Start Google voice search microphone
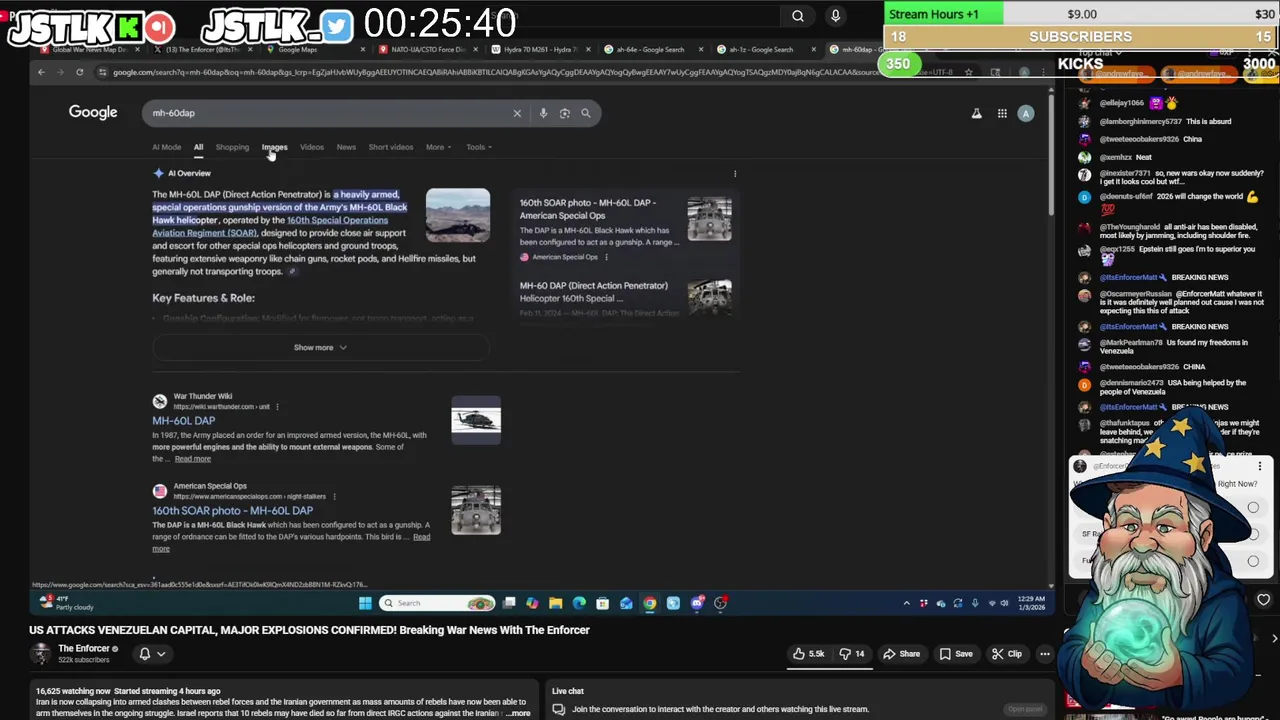 tap(543, 113)
